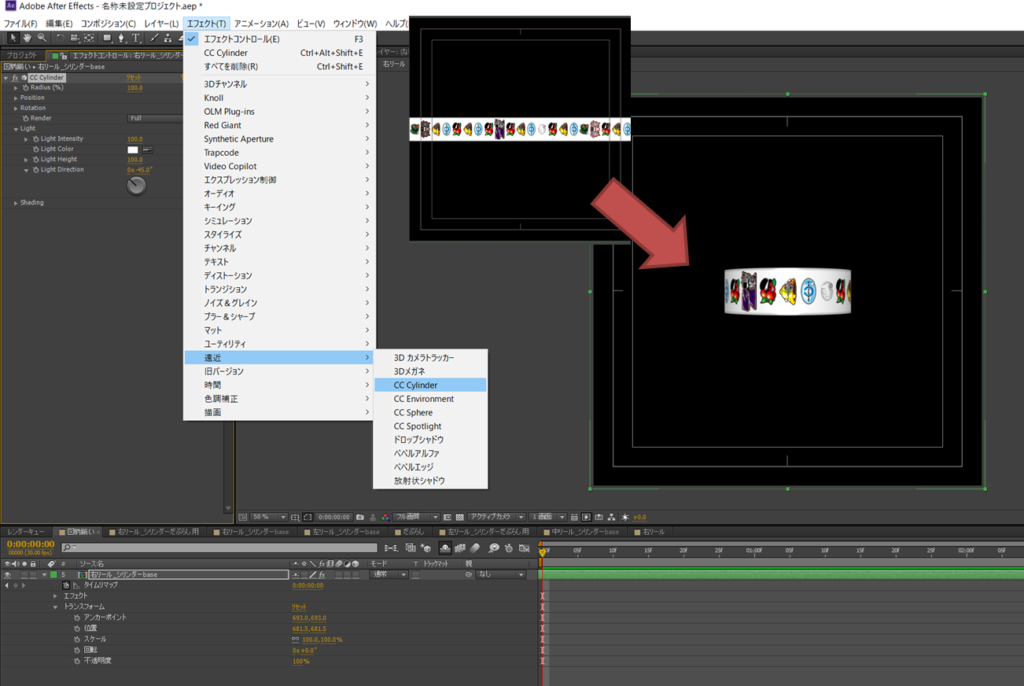Toggle effect controls panel lock icon
The image size is (1024, 686).
pos(63,56)
